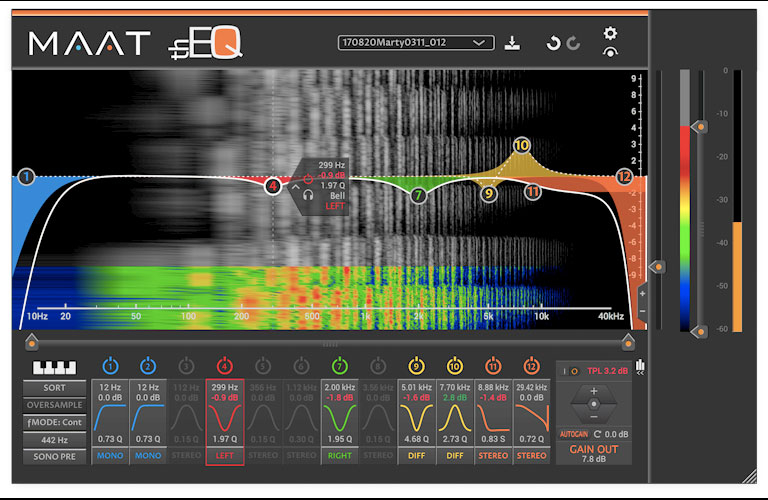
Task: Click the SONO PRE button
Action: pos(56,456)
